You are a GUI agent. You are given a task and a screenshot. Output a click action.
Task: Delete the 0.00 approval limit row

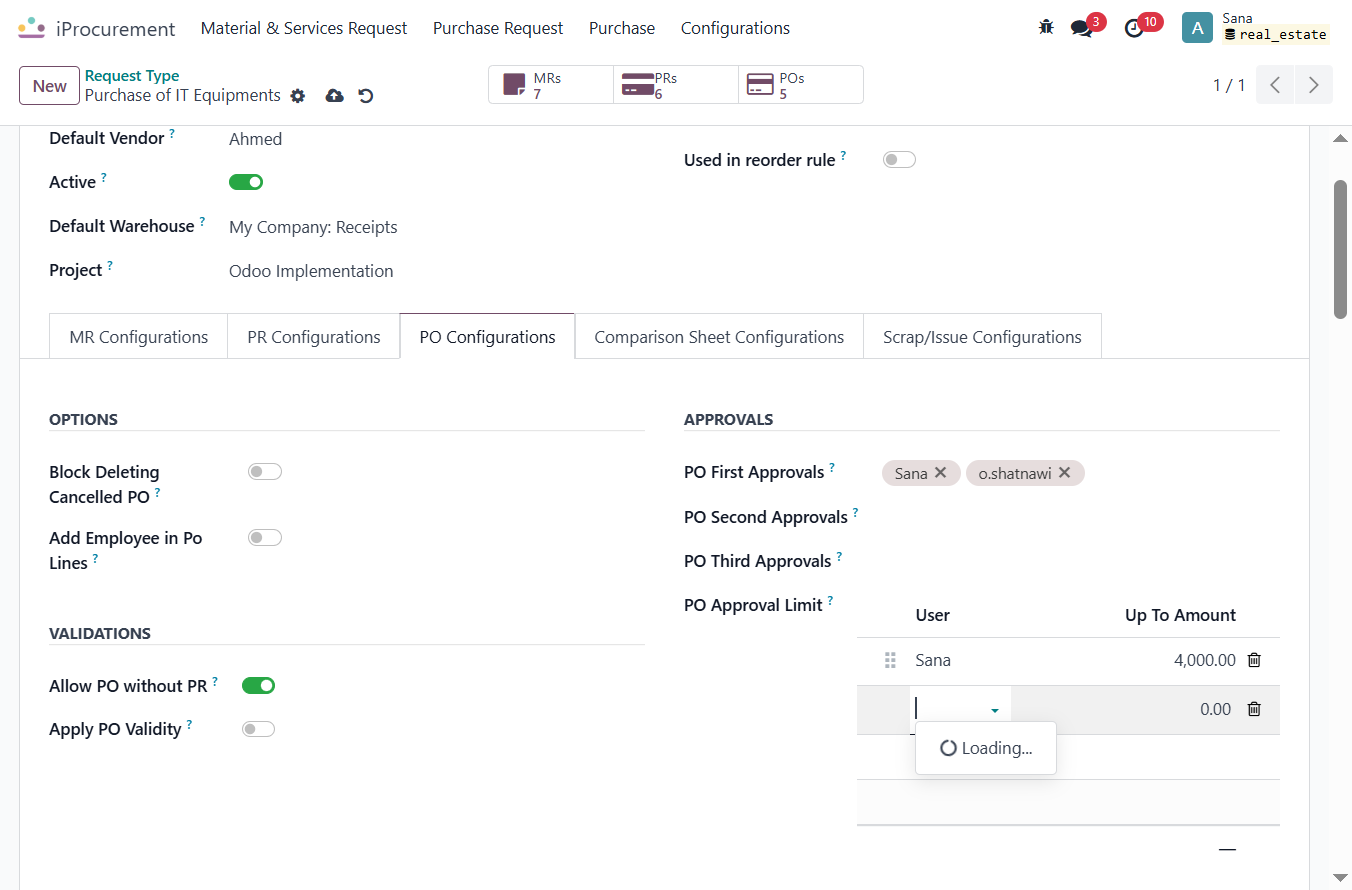(x=1254, y=709)
